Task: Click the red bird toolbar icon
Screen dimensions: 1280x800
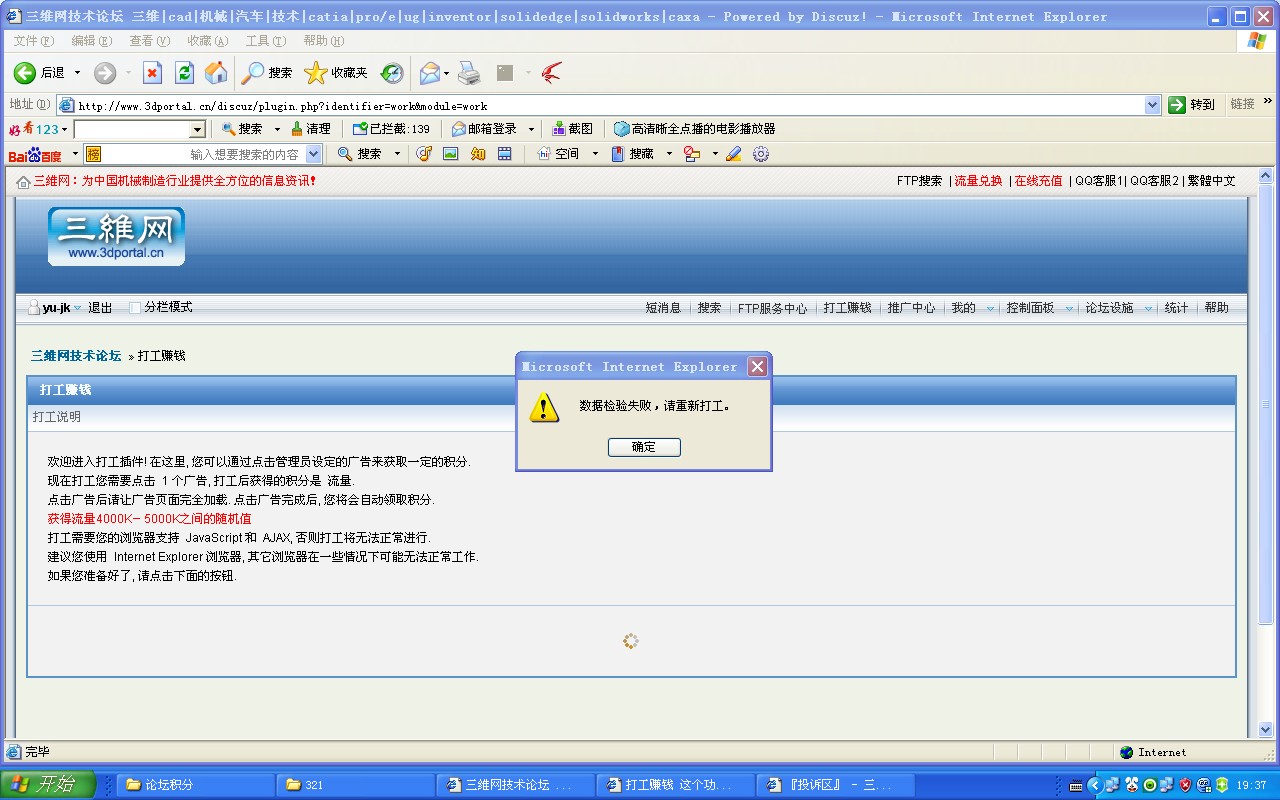Action: tap(551, 73)
